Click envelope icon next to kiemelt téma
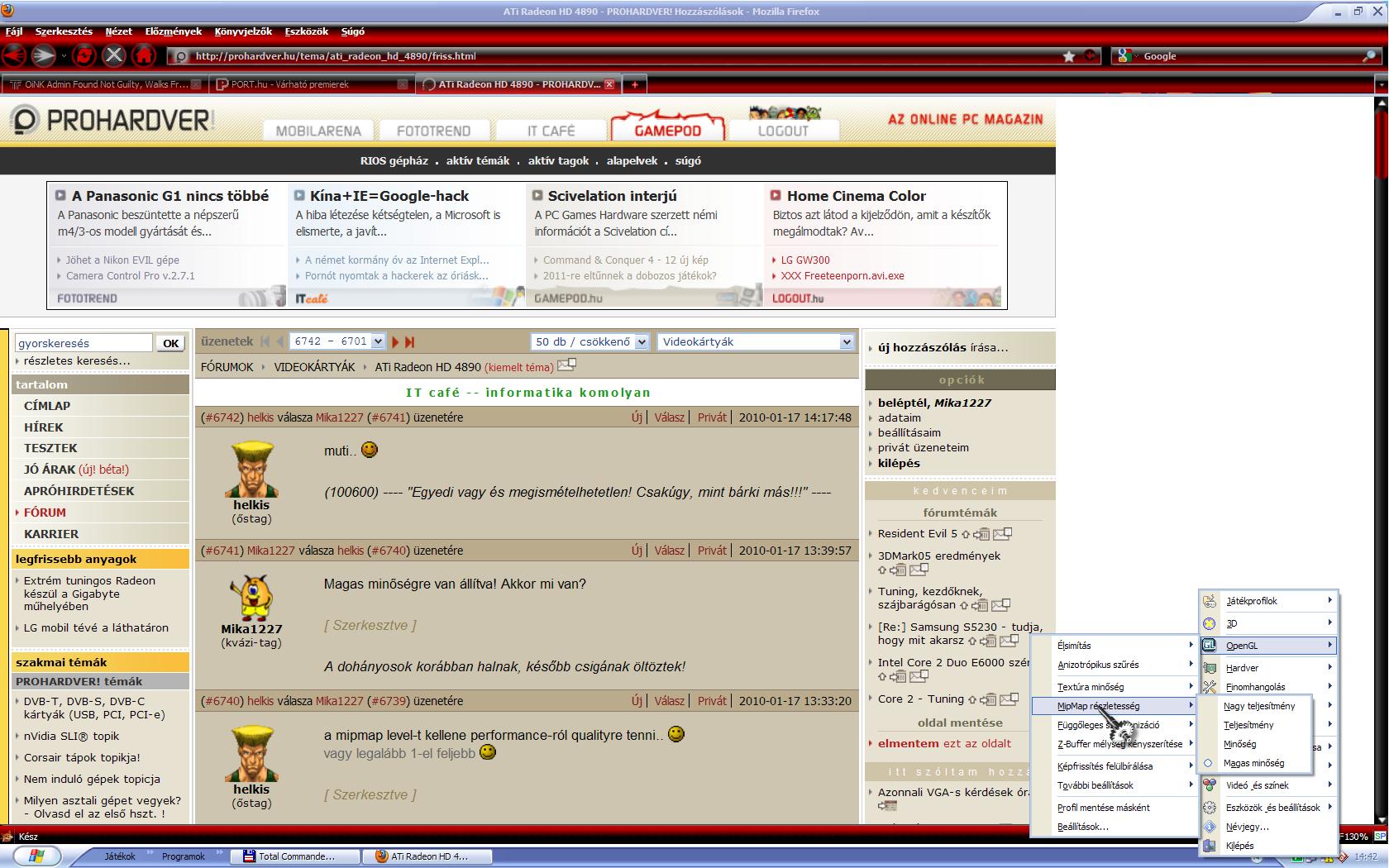1389x868 pixels. coord(566,365)
